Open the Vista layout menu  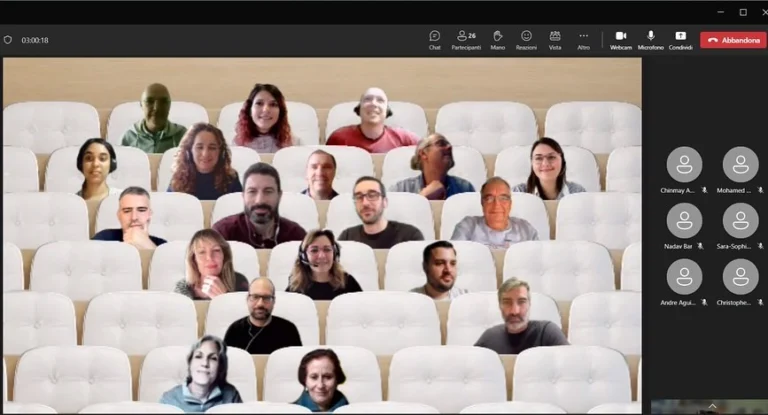[555, 39]
